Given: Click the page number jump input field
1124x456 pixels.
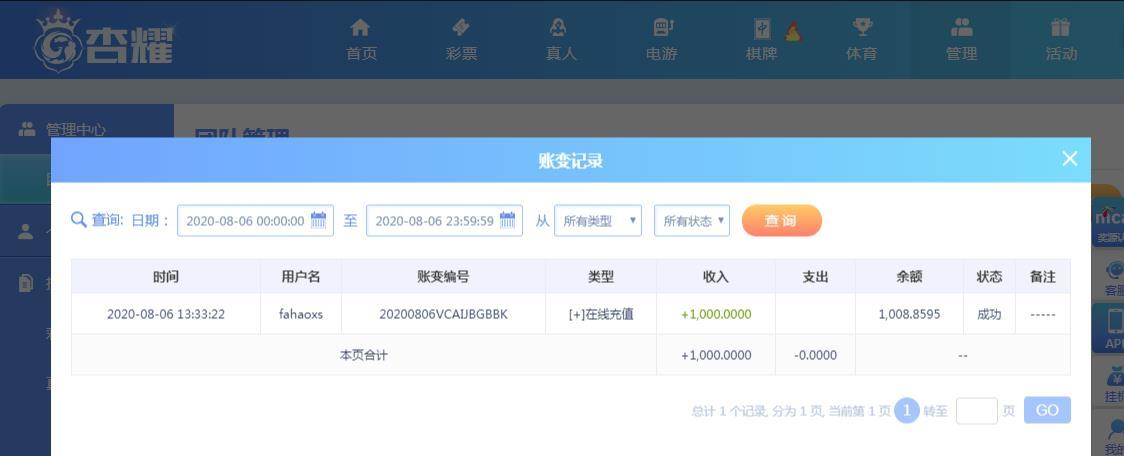Looking at the screenshot, I should pos(976,411).
